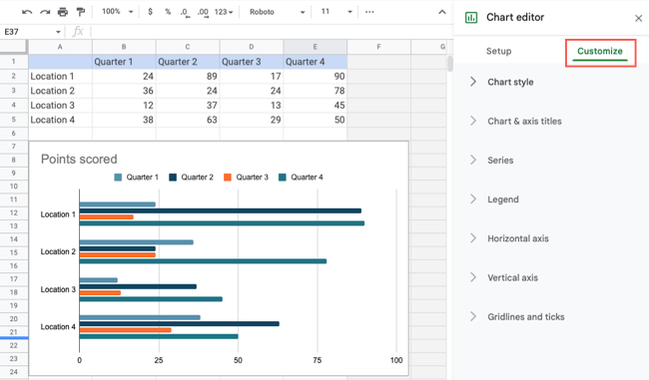Image resolution: width=649 pixels, height=380 pixels.
Task: Click the 'Quarter 1' header cell
Action: click(124, 62)
